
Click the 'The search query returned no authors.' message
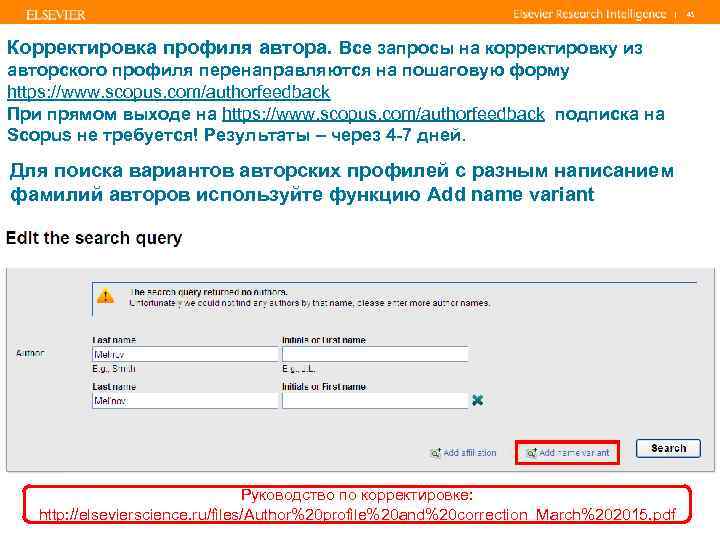coord(209,292)
